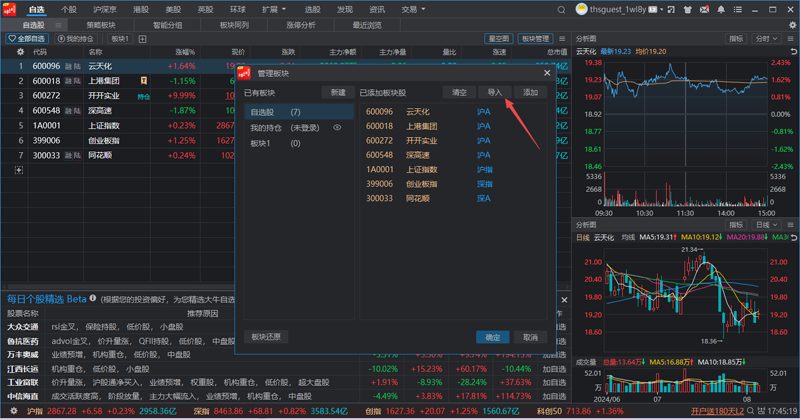The height and width of the screenshot is (419, 800).
Task: Click the 导入 import button
Action: point(495,92)
